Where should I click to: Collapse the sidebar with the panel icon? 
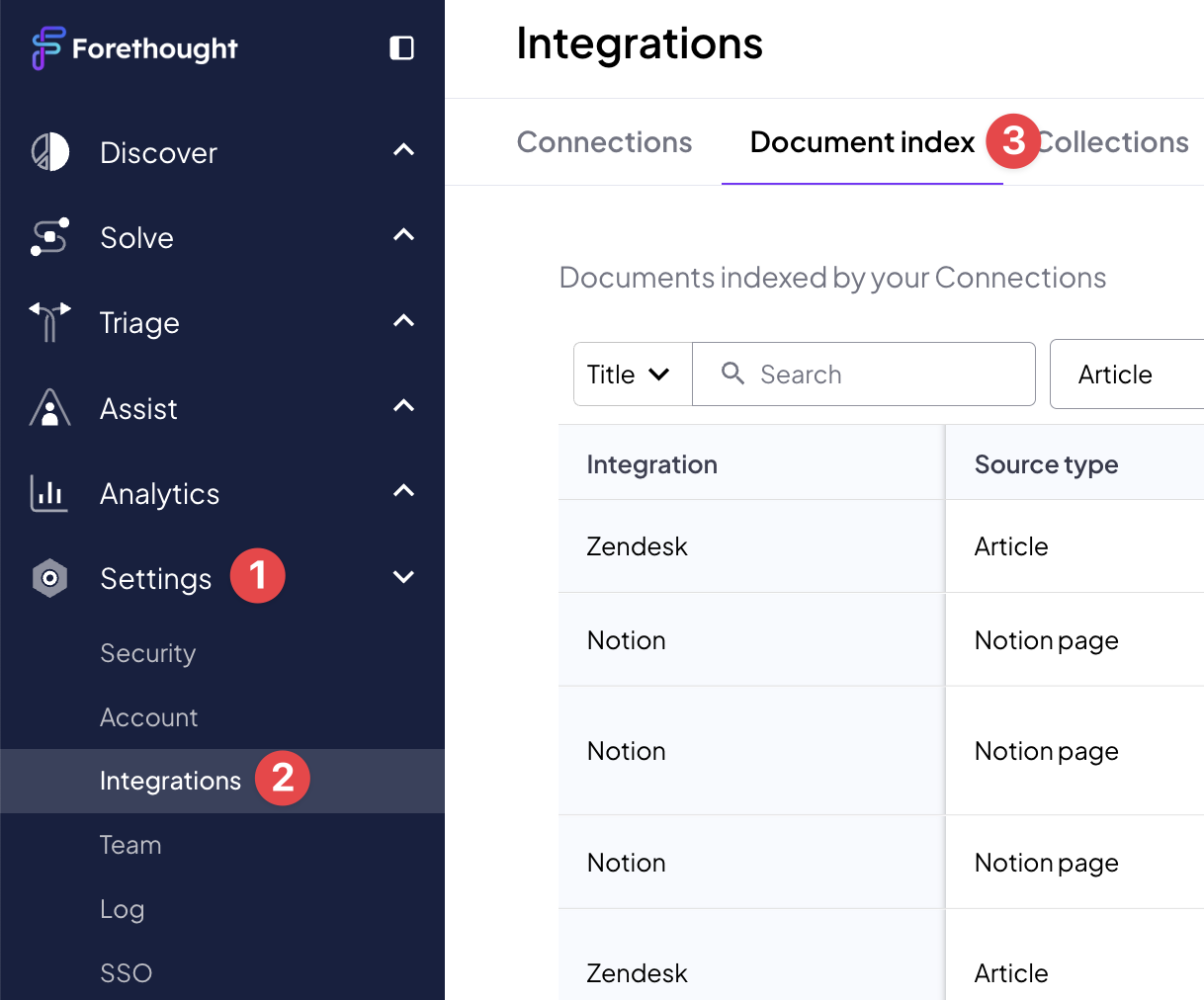tap(401, 48)
